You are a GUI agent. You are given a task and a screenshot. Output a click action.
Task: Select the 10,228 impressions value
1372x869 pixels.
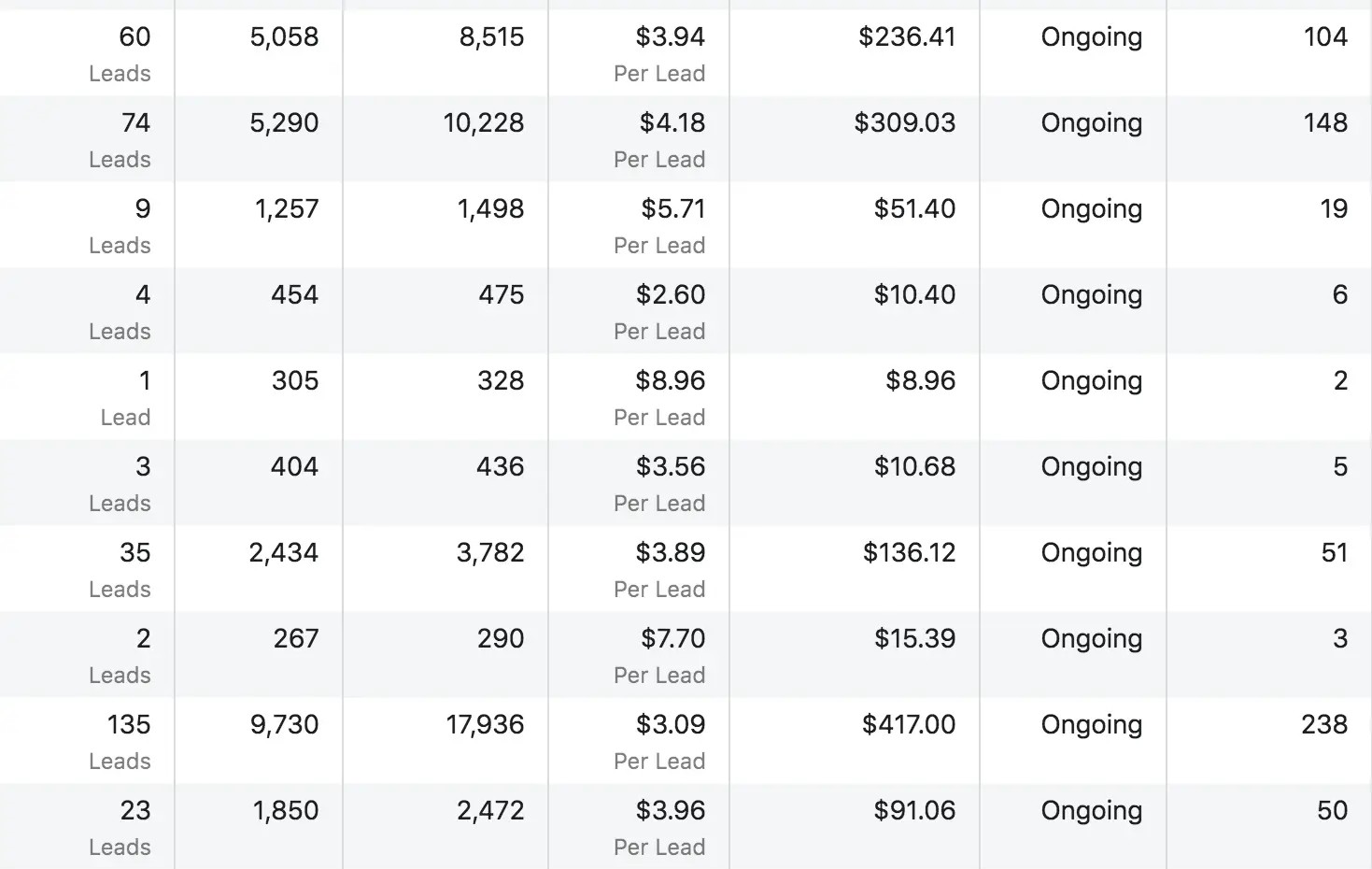[484, 123]
